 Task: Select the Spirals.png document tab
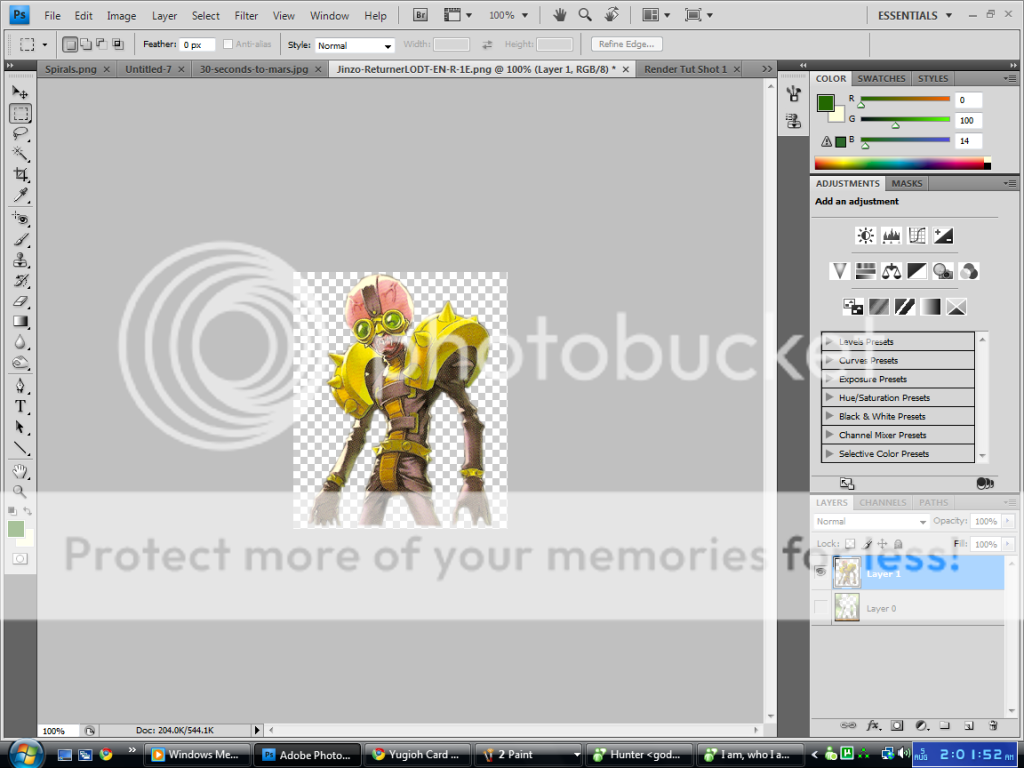[70, 71]
